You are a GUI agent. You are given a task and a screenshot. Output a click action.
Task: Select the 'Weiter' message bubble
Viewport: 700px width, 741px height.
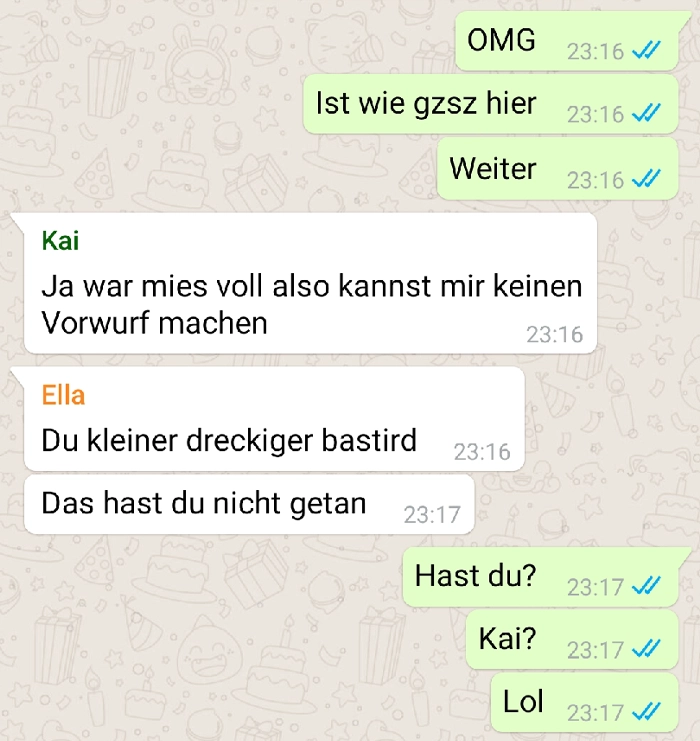point(558,169)
